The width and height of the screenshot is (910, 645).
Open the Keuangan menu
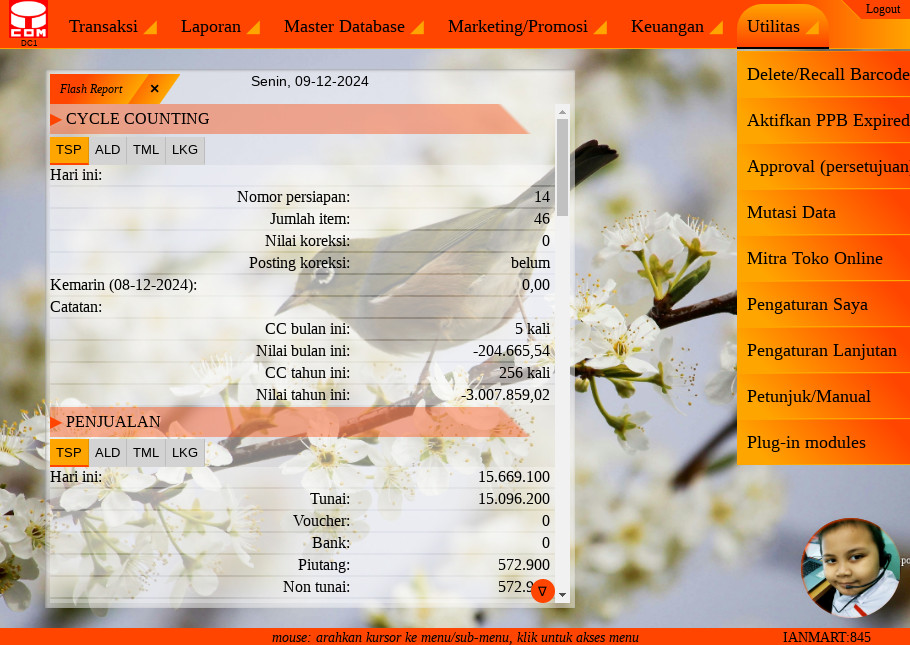(675, 27)
